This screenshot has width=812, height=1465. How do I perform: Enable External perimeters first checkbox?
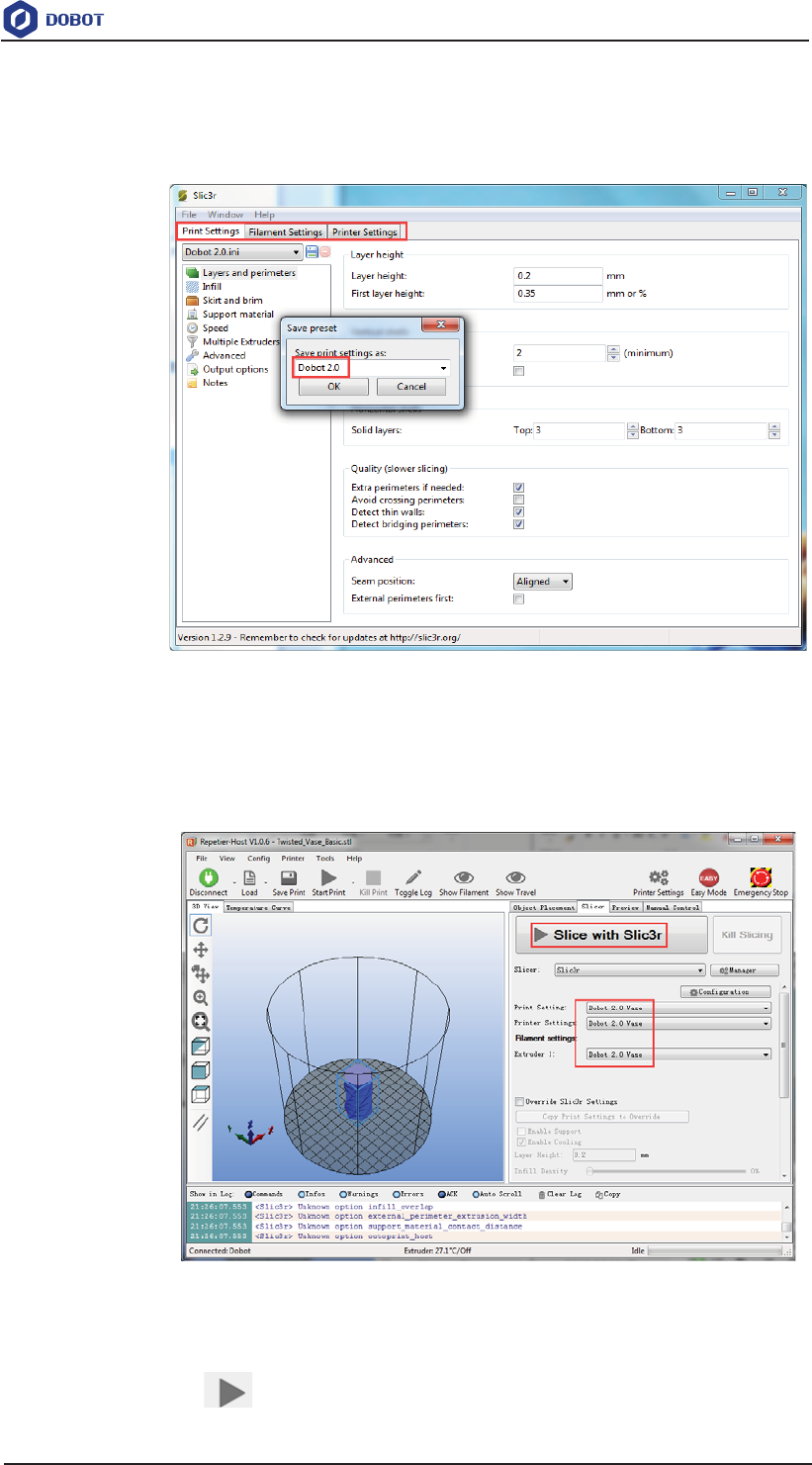[x=518, y=599]
